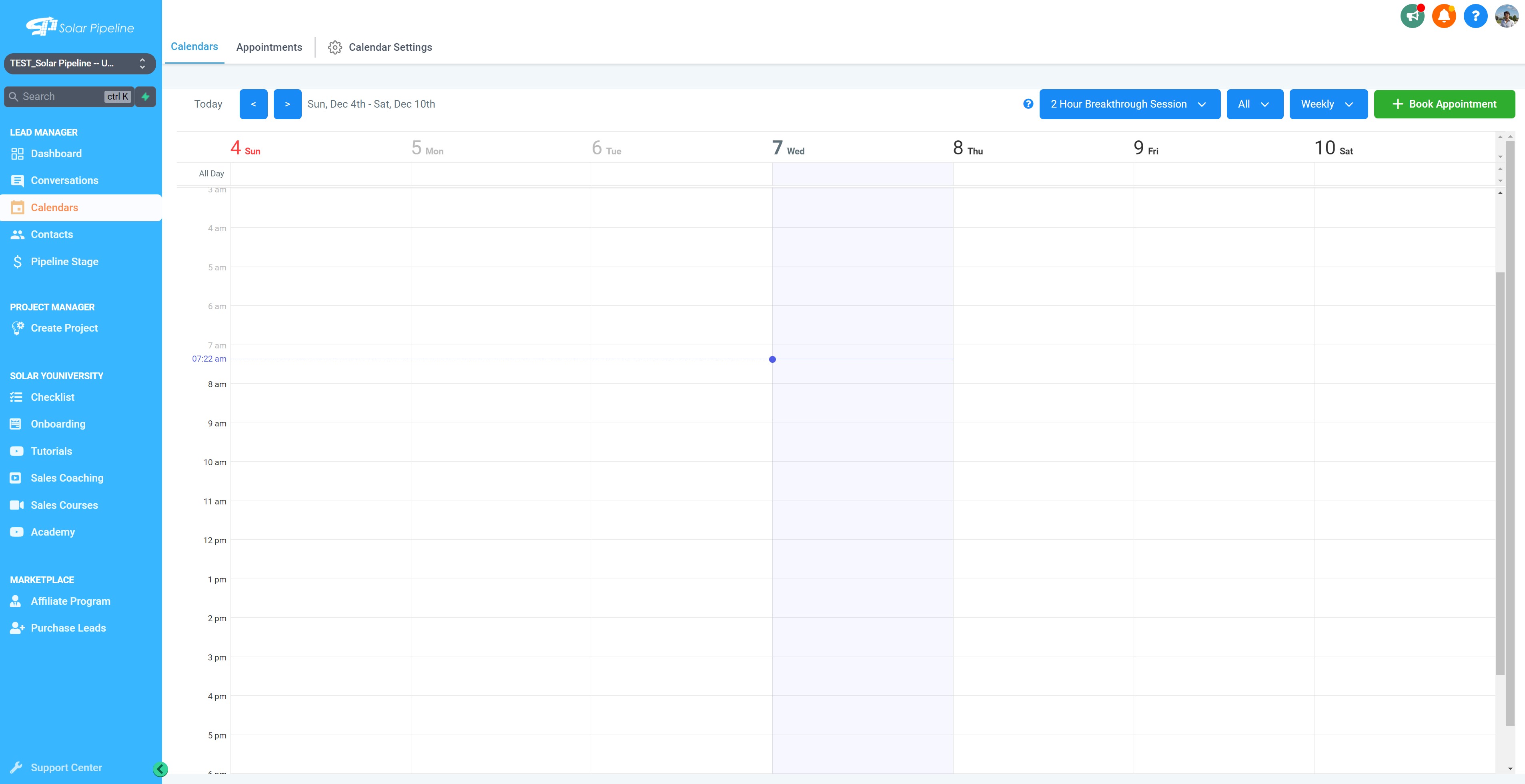Open the Dashboard from the sidebar
Image resolution: width=1525 pixels, height=784 pixels.
56,153
